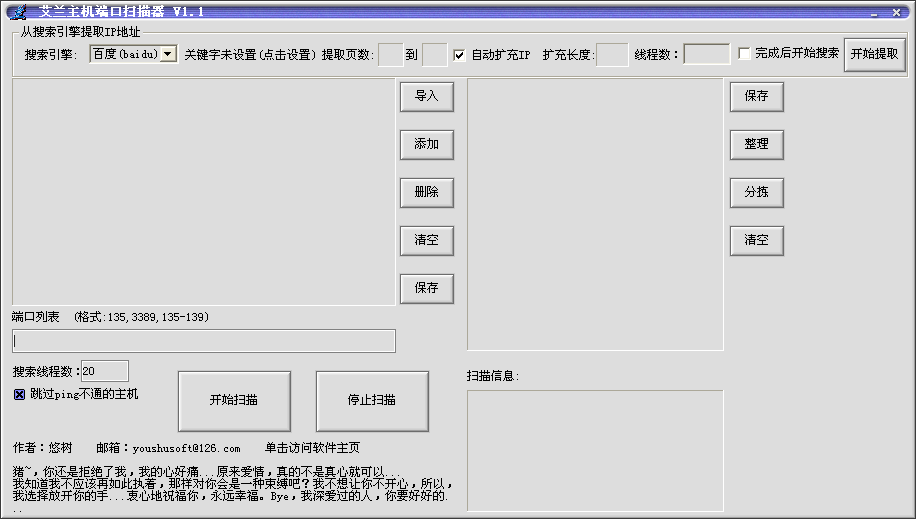Click the 线程数 field in the top panel
The height and width of the screenshot is (519, 916).
click(706, 54)
